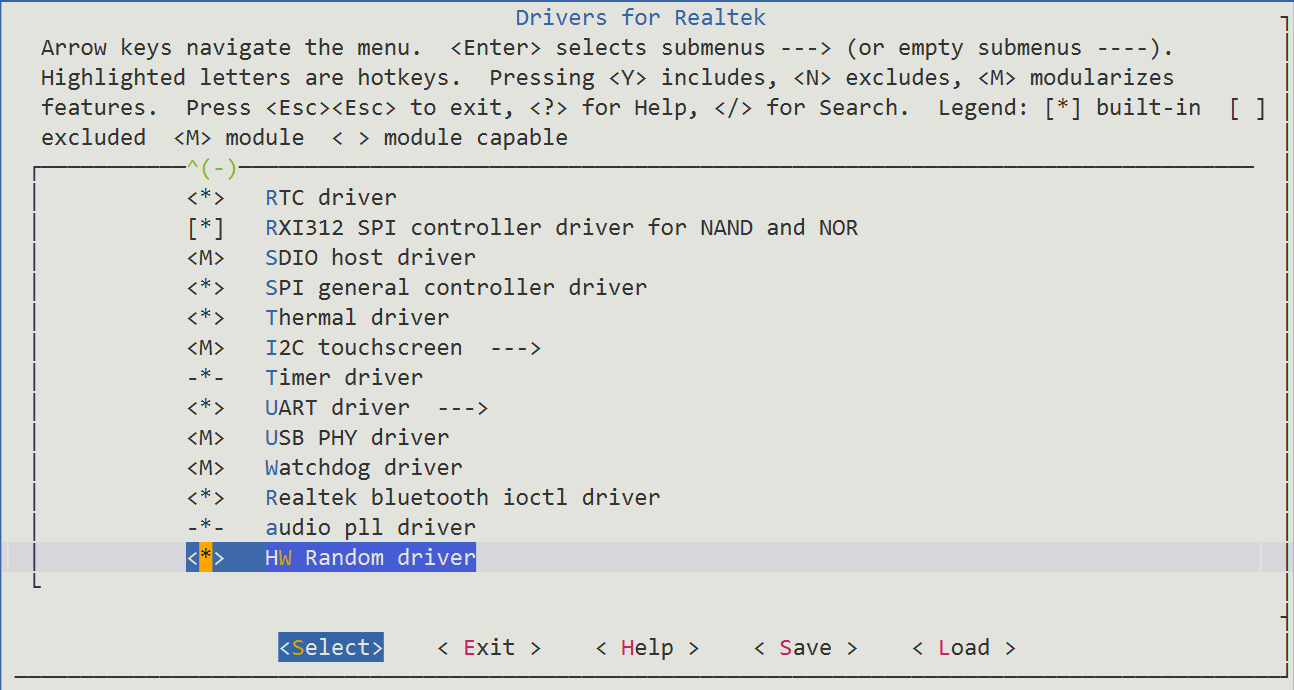Open Help from the bottom bar
This screenshot has height=690, width=1294.
click(647, 648)
